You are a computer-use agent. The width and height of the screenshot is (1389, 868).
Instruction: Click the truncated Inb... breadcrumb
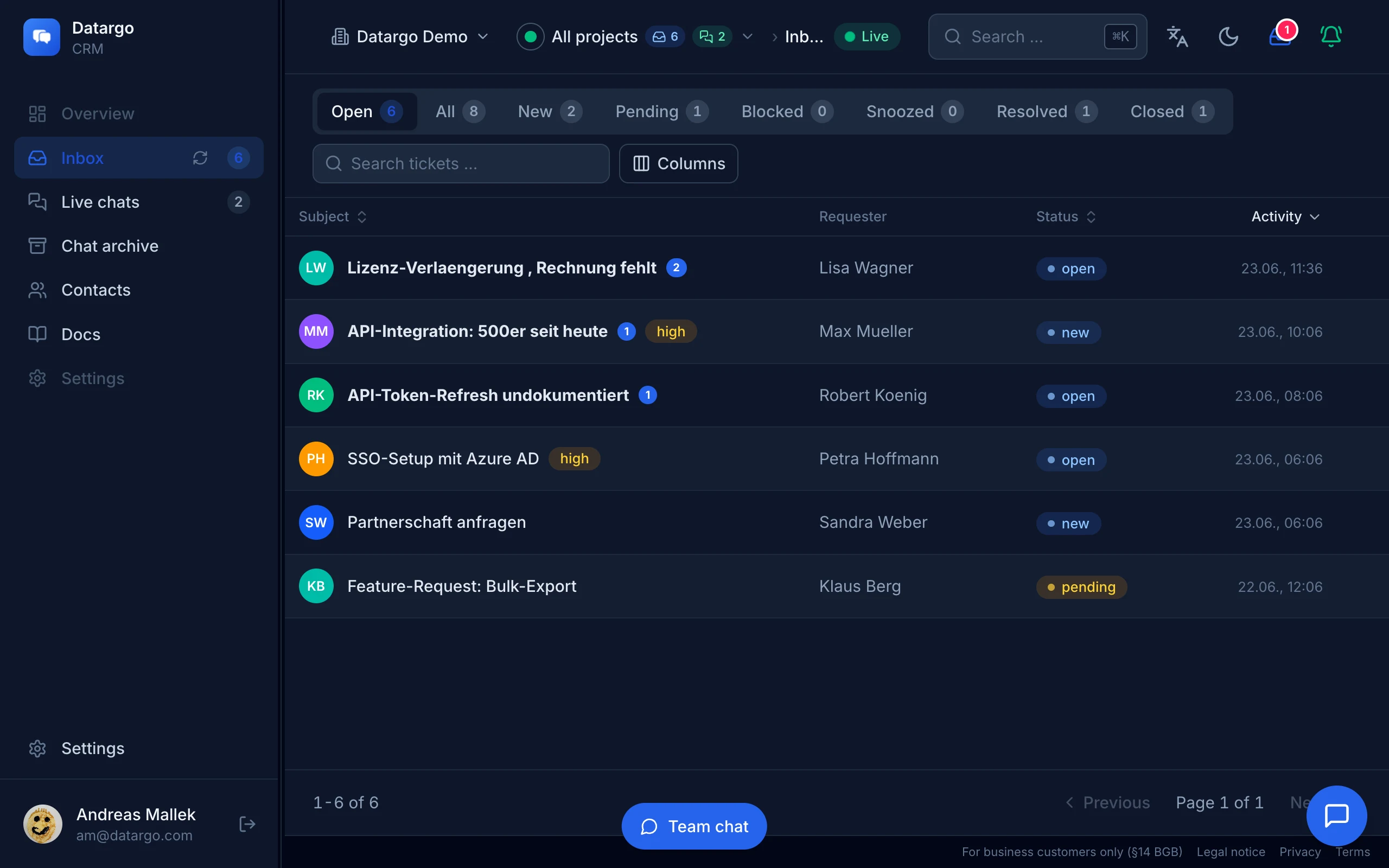point(804,37)
